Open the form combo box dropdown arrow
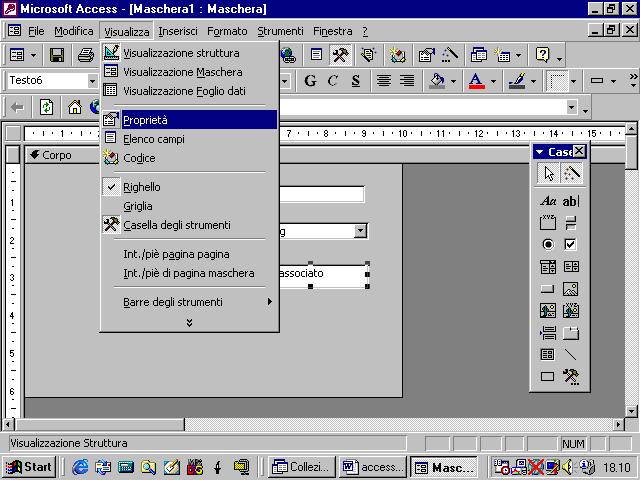 (x=360, y=231)
